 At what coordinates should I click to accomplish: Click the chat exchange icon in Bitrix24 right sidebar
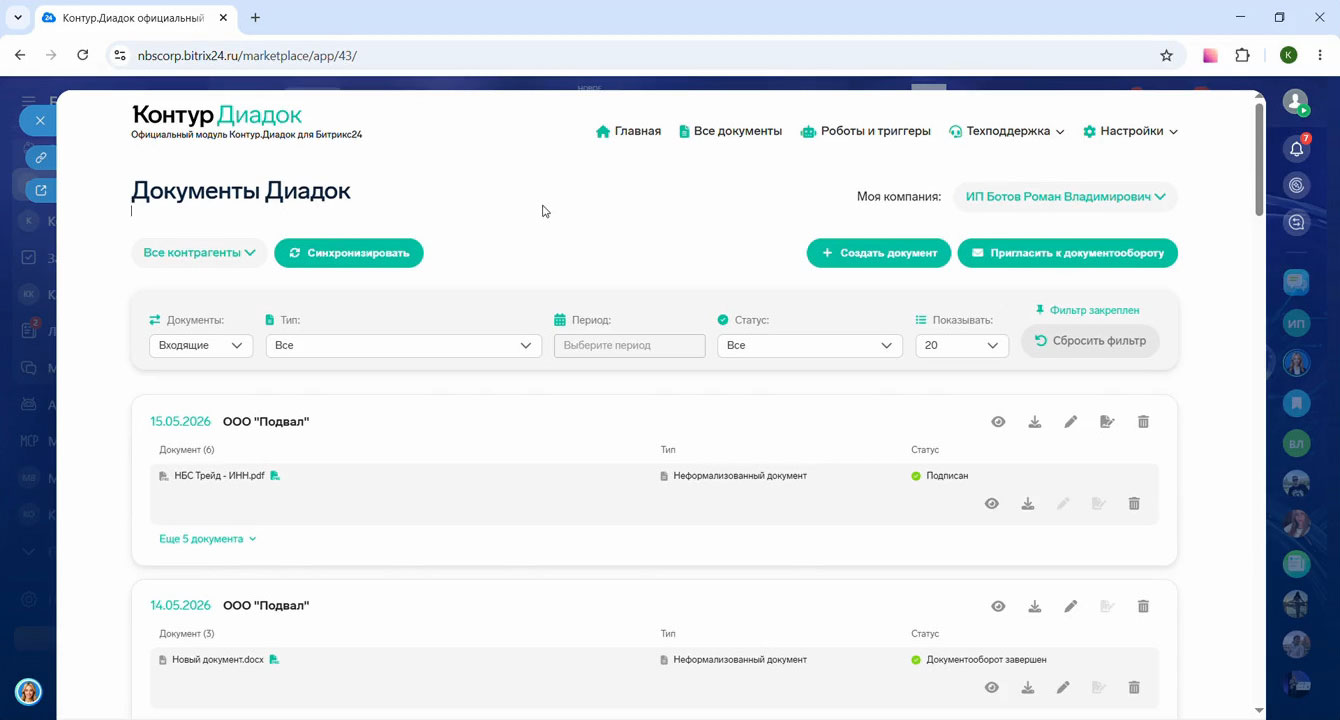(1297, 222)
